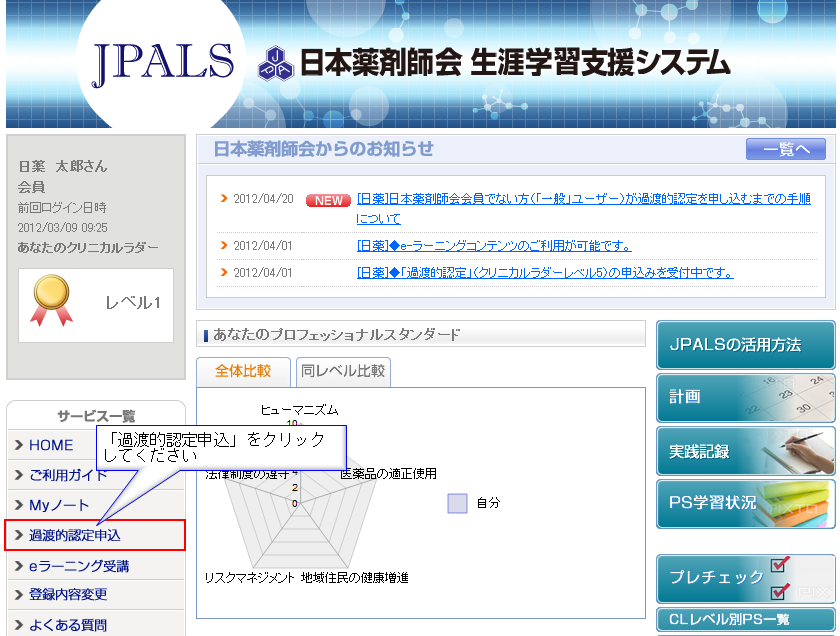Click the CLレベル別PS一覧 banner button
This screenshot has width=840, height=636.
pyautogui.click(x=746, y=619)
